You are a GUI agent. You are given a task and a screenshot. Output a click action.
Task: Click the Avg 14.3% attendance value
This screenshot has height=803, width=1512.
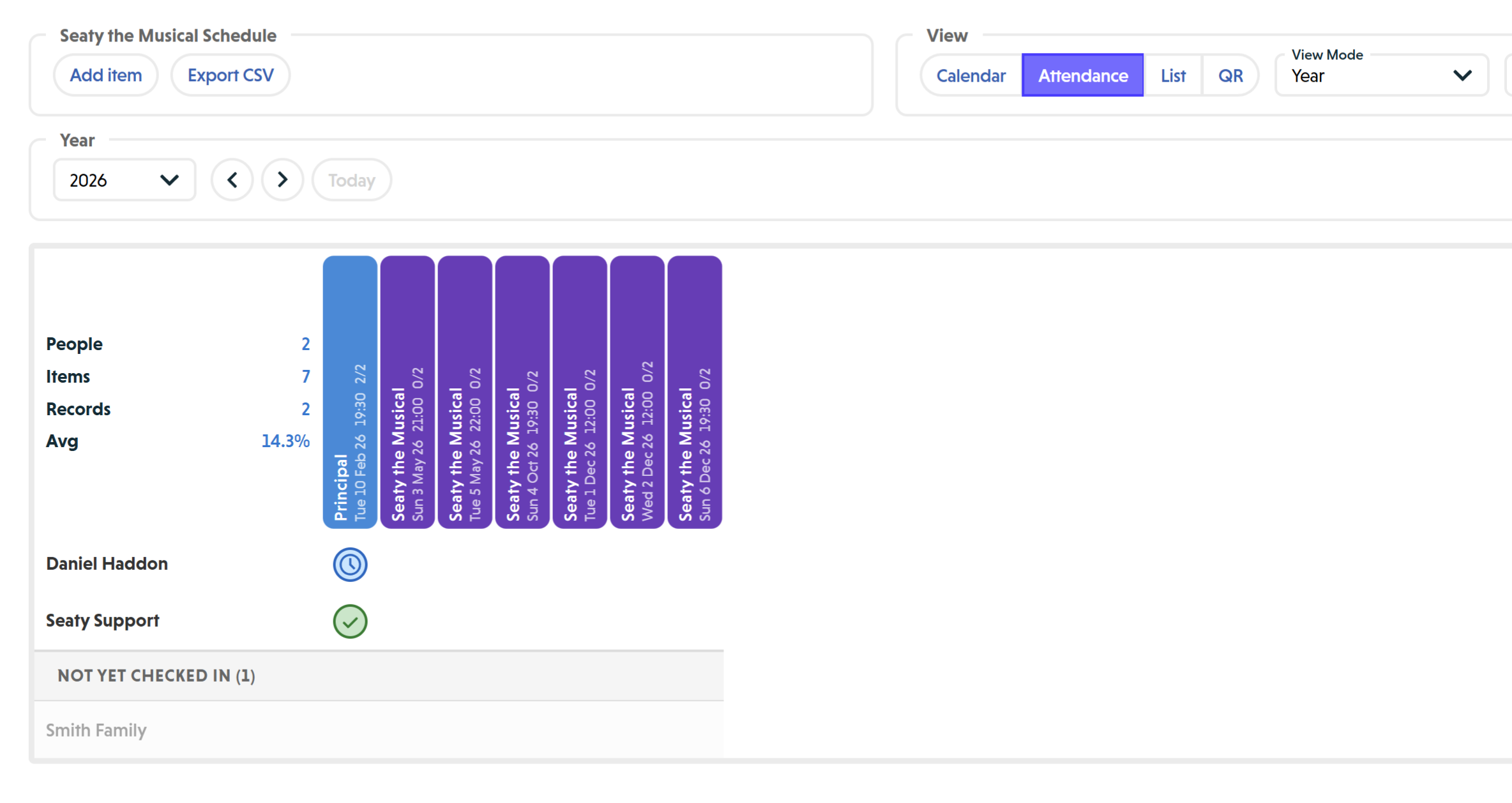tap(285, 441)
